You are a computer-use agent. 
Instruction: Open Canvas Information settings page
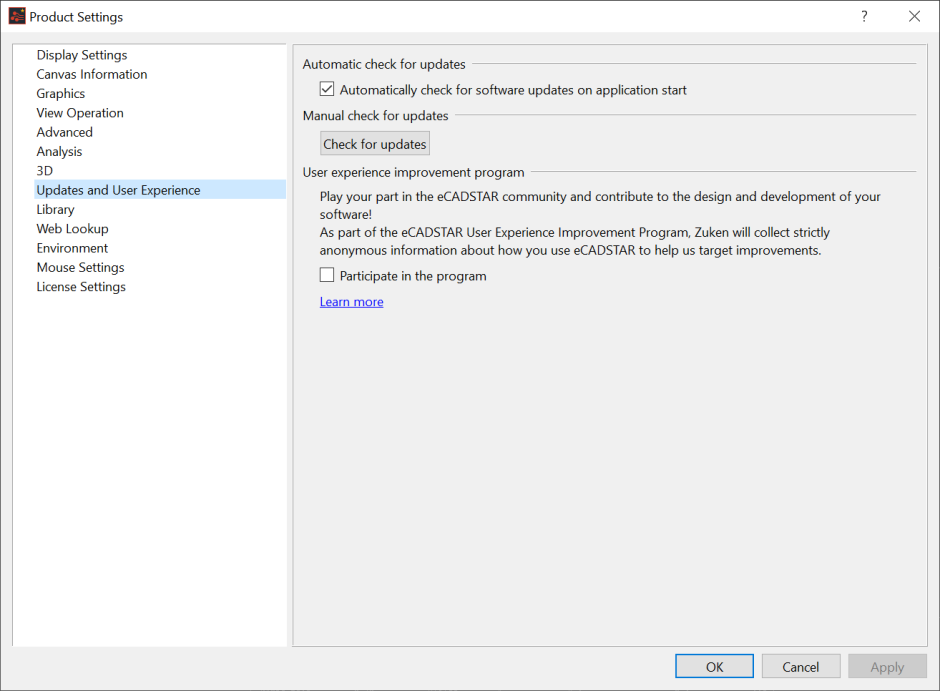(92, 74)
